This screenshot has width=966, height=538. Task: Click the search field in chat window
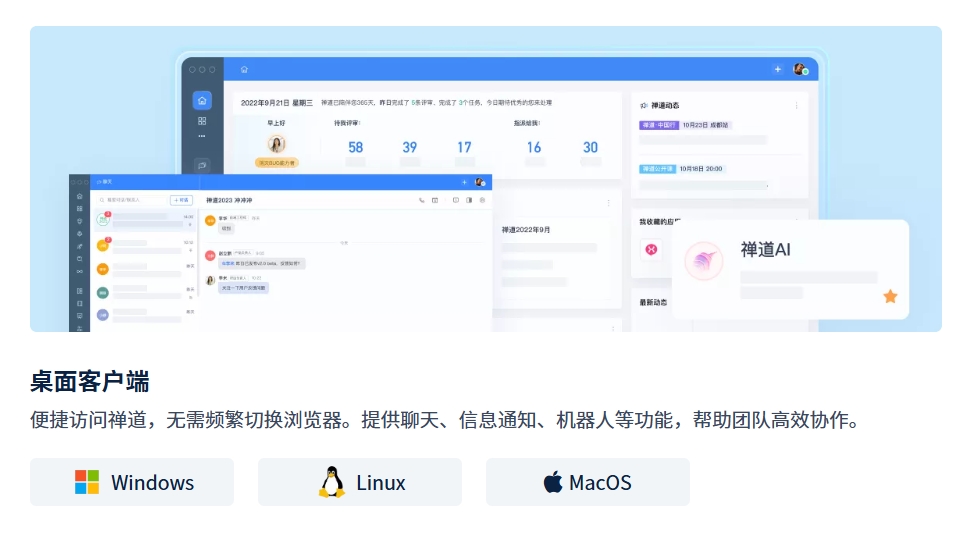pyautogui.click(x=131, y=200)
